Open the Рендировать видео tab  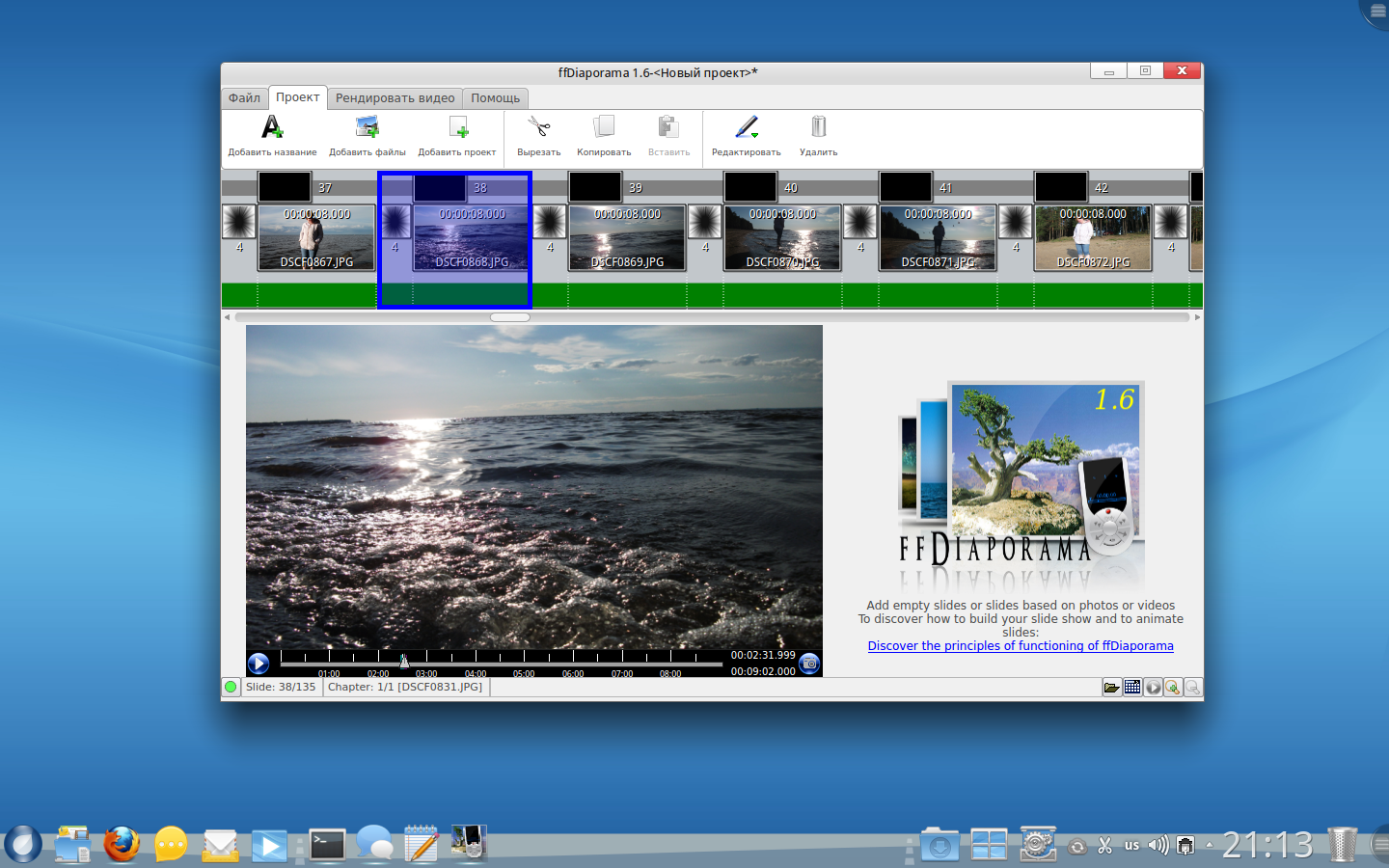click(x=395, y=98)
